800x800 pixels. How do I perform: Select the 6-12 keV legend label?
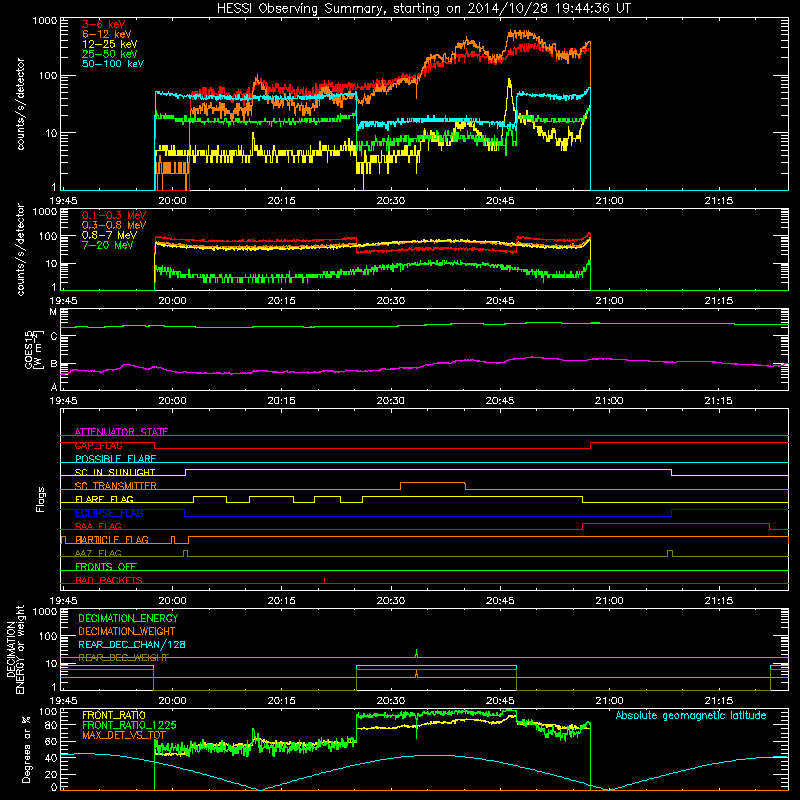[107, 34]
